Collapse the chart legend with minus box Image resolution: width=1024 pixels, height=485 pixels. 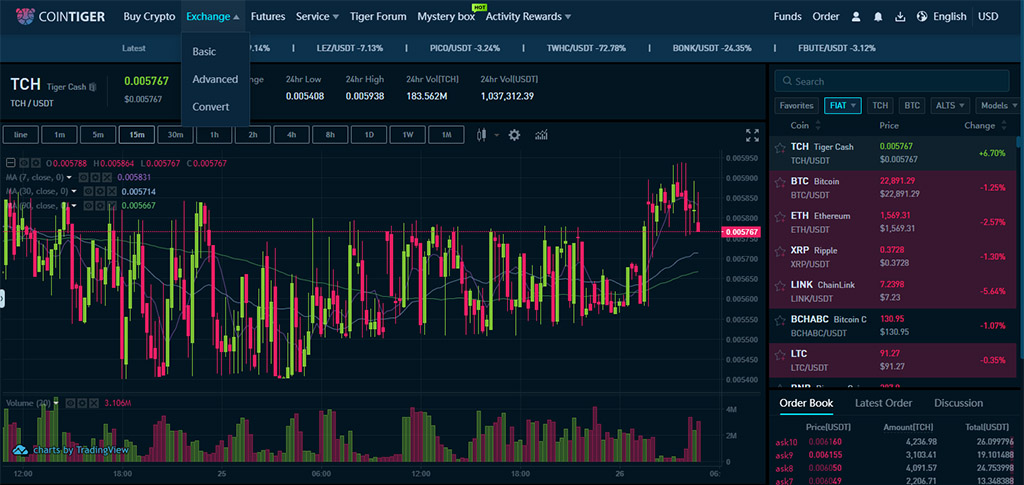tap(10, 163)
